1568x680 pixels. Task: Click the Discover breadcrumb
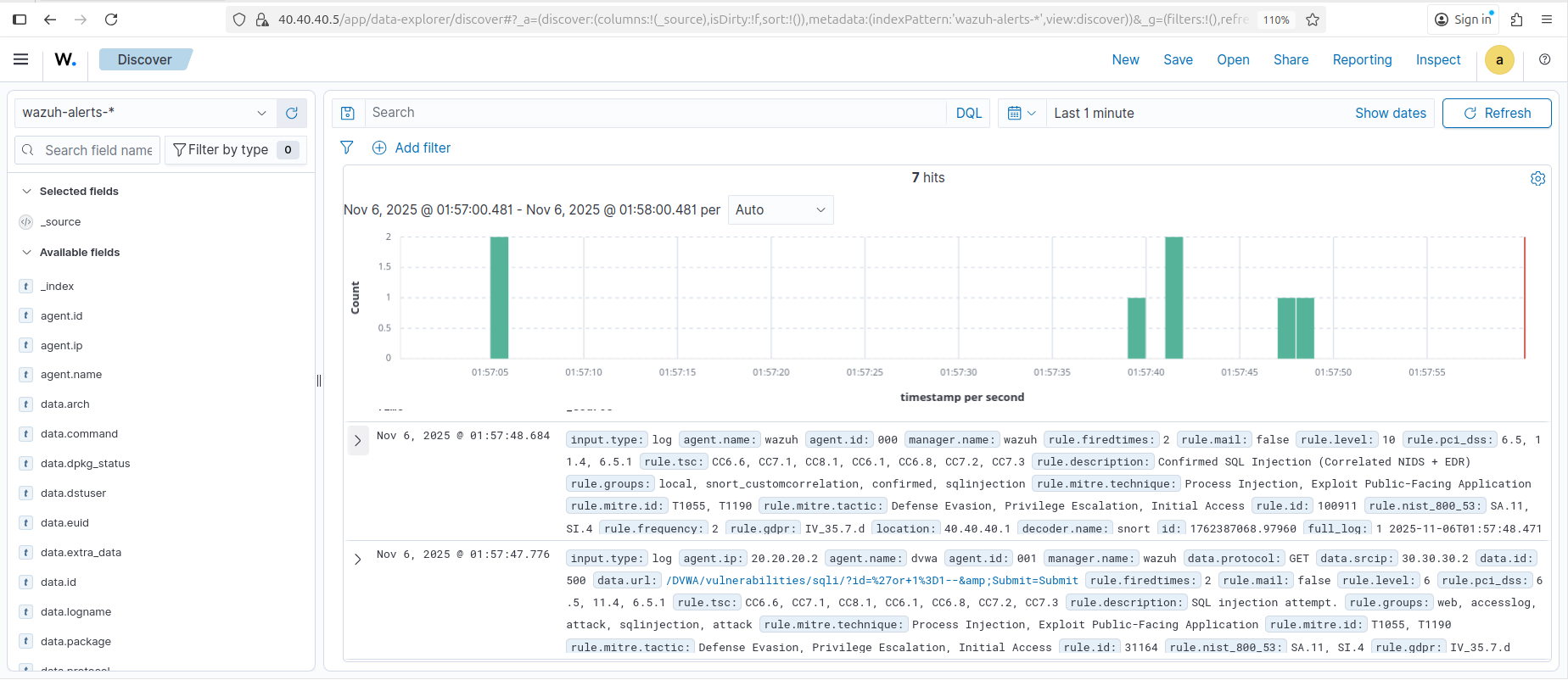145,59
